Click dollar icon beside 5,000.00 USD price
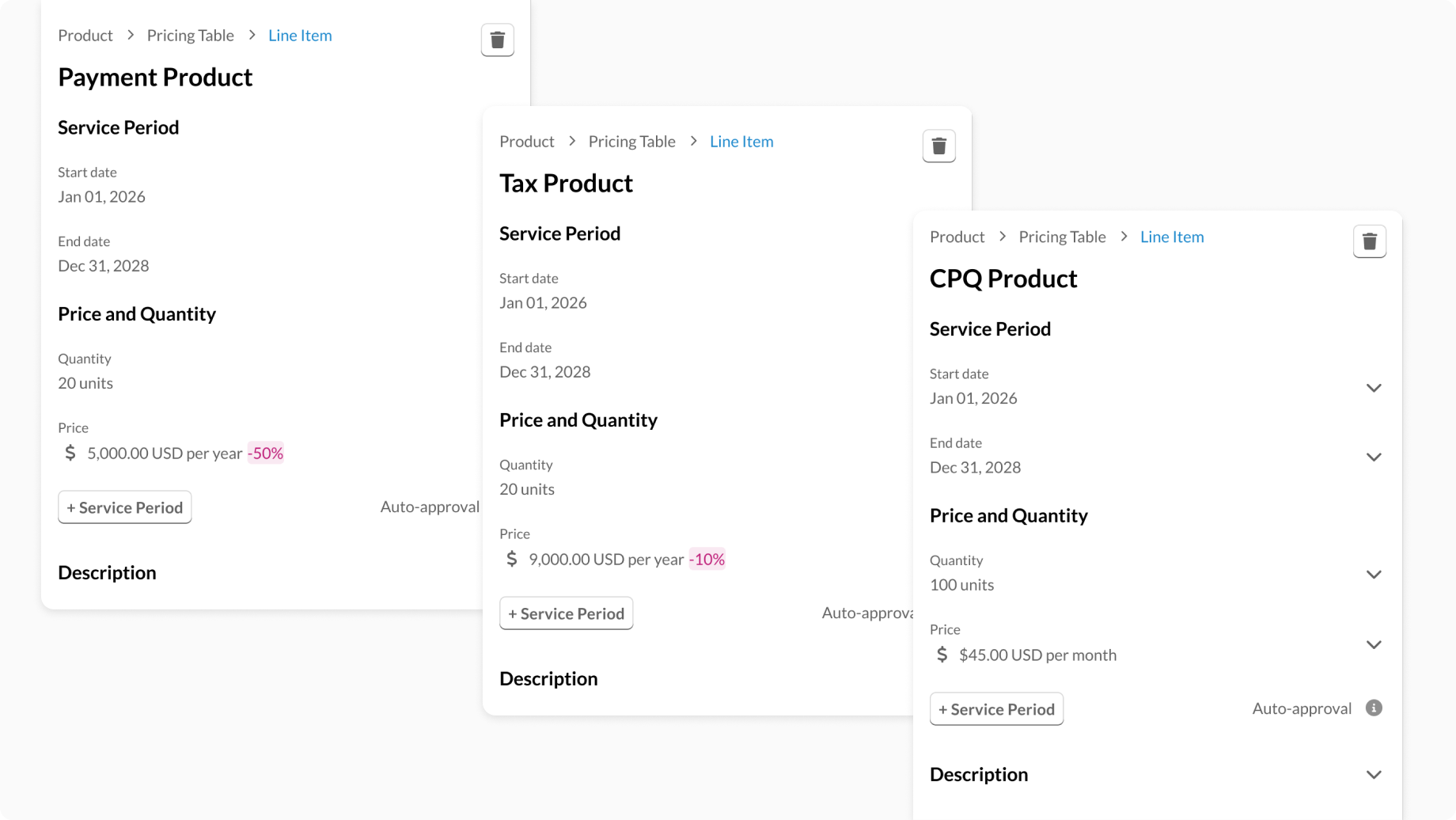This screenshot has height=820, width=1456. [70, 453]
